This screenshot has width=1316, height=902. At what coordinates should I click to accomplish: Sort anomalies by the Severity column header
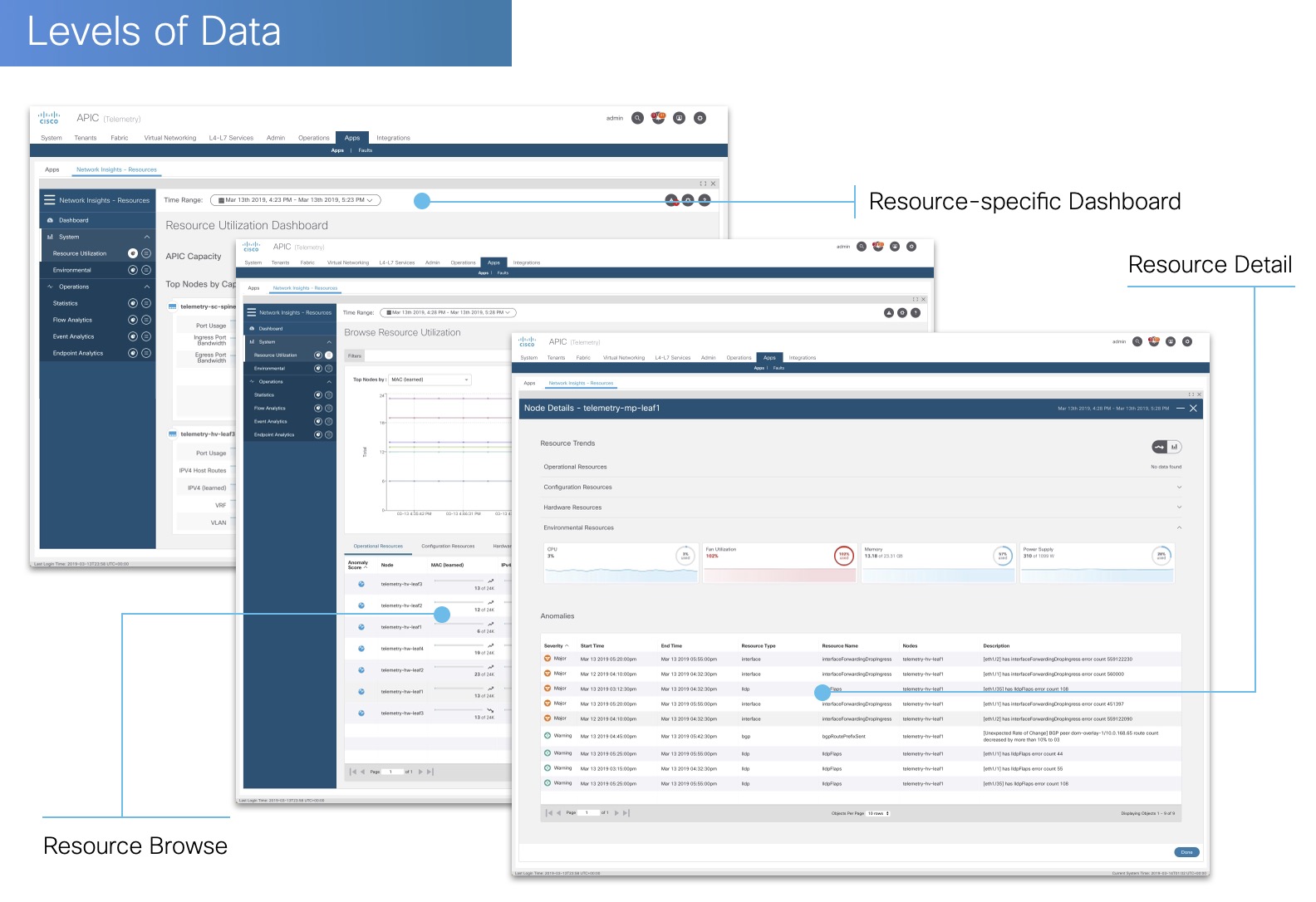coord(556,645)
